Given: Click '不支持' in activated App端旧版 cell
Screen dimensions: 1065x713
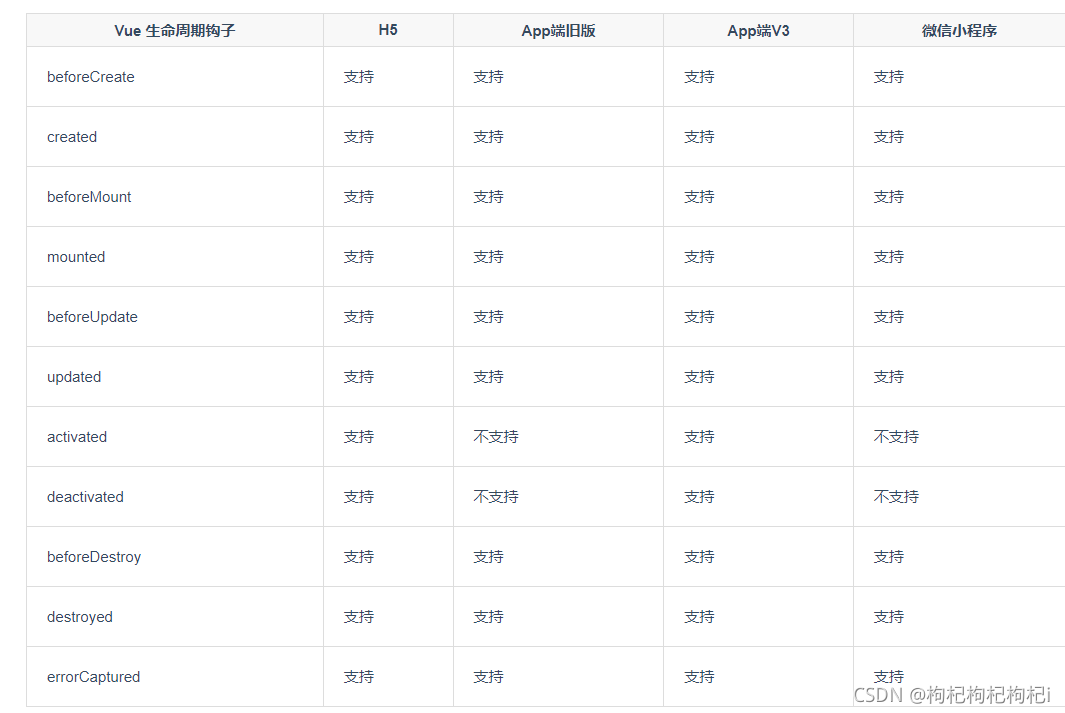Looking at the screenshot, I should tap(496, 437).
